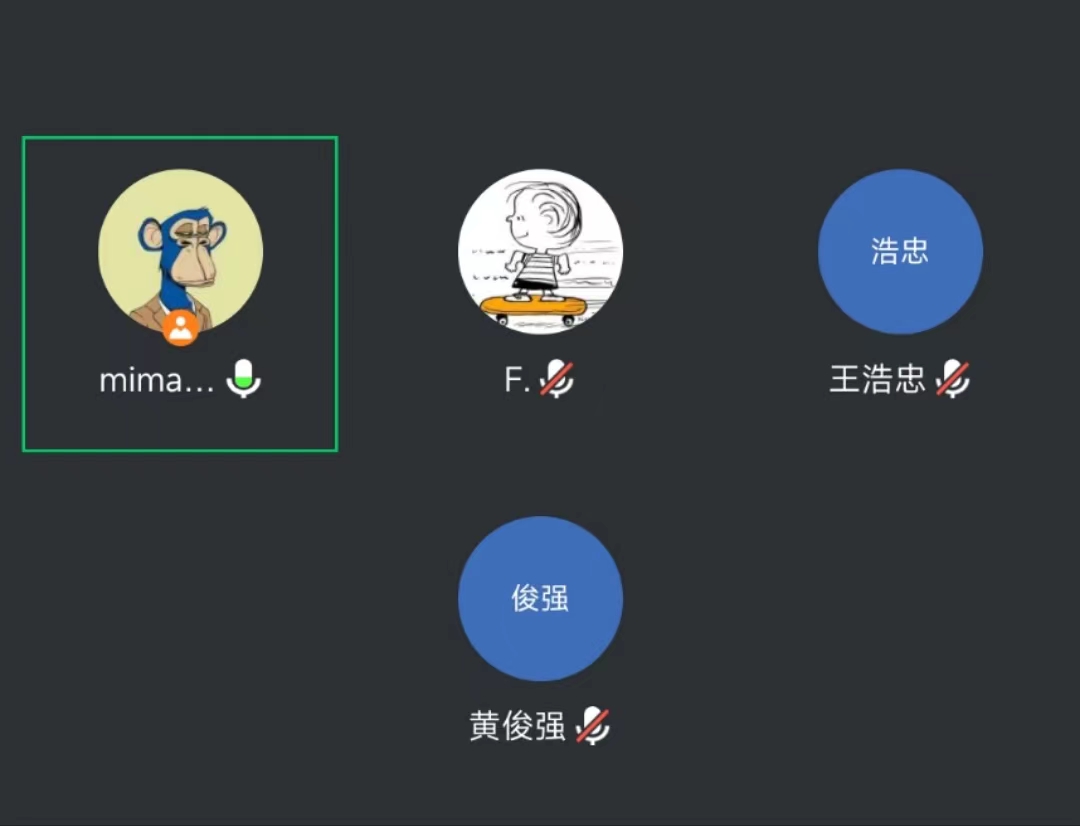Click the muted microphone icon next to F.
The width and height of the screenshot is (1080, 826).
(x=557, y=379)
